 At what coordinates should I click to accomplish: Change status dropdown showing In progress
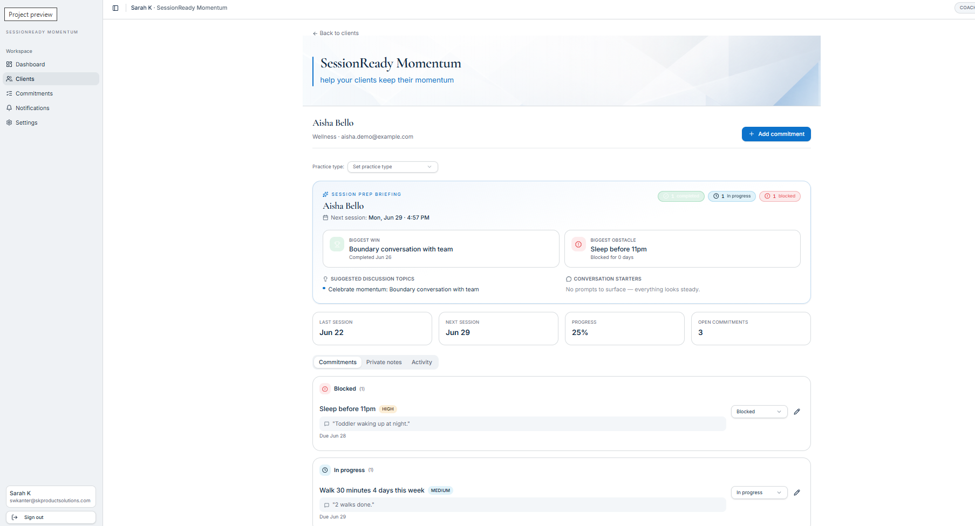point(759,492)
